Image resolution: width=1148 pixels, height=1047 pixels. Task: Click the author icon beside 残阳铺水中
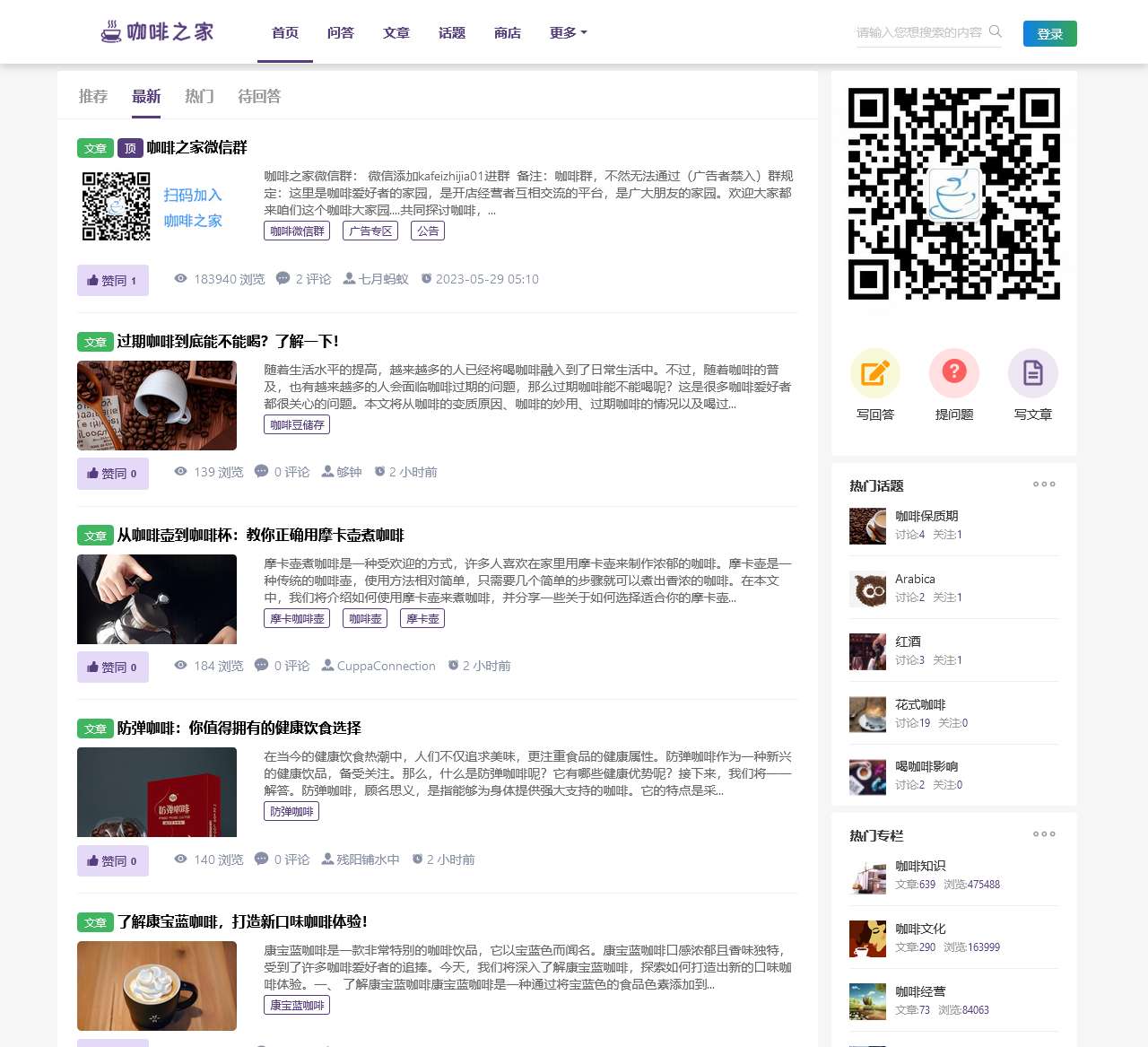pyautogui.click(x=328, y=859)
